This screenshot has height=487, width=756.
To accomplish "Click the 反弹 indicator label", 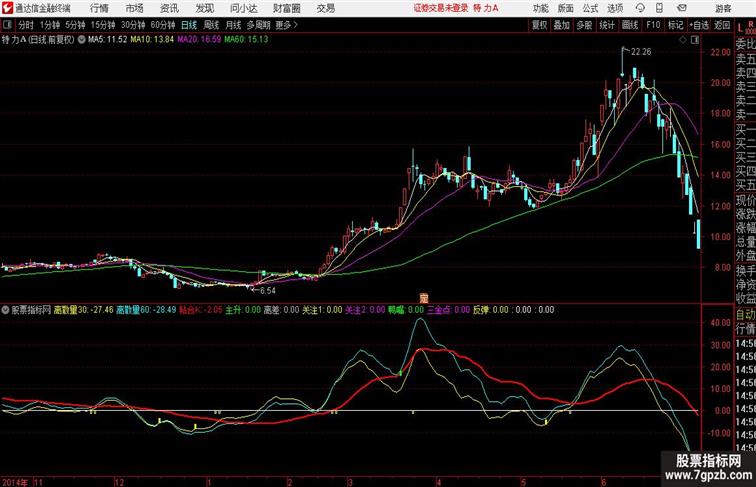I will [480, 310].
